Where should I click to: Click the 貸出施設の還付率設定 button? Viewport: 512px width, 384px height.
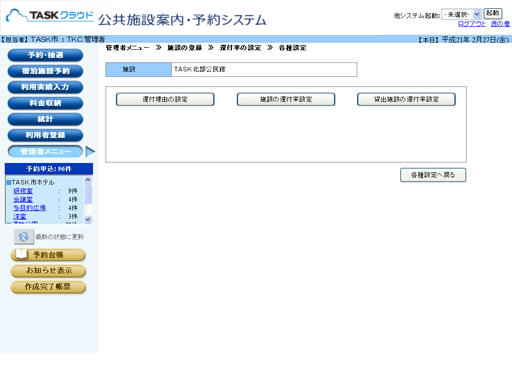[x=406, y=99]
